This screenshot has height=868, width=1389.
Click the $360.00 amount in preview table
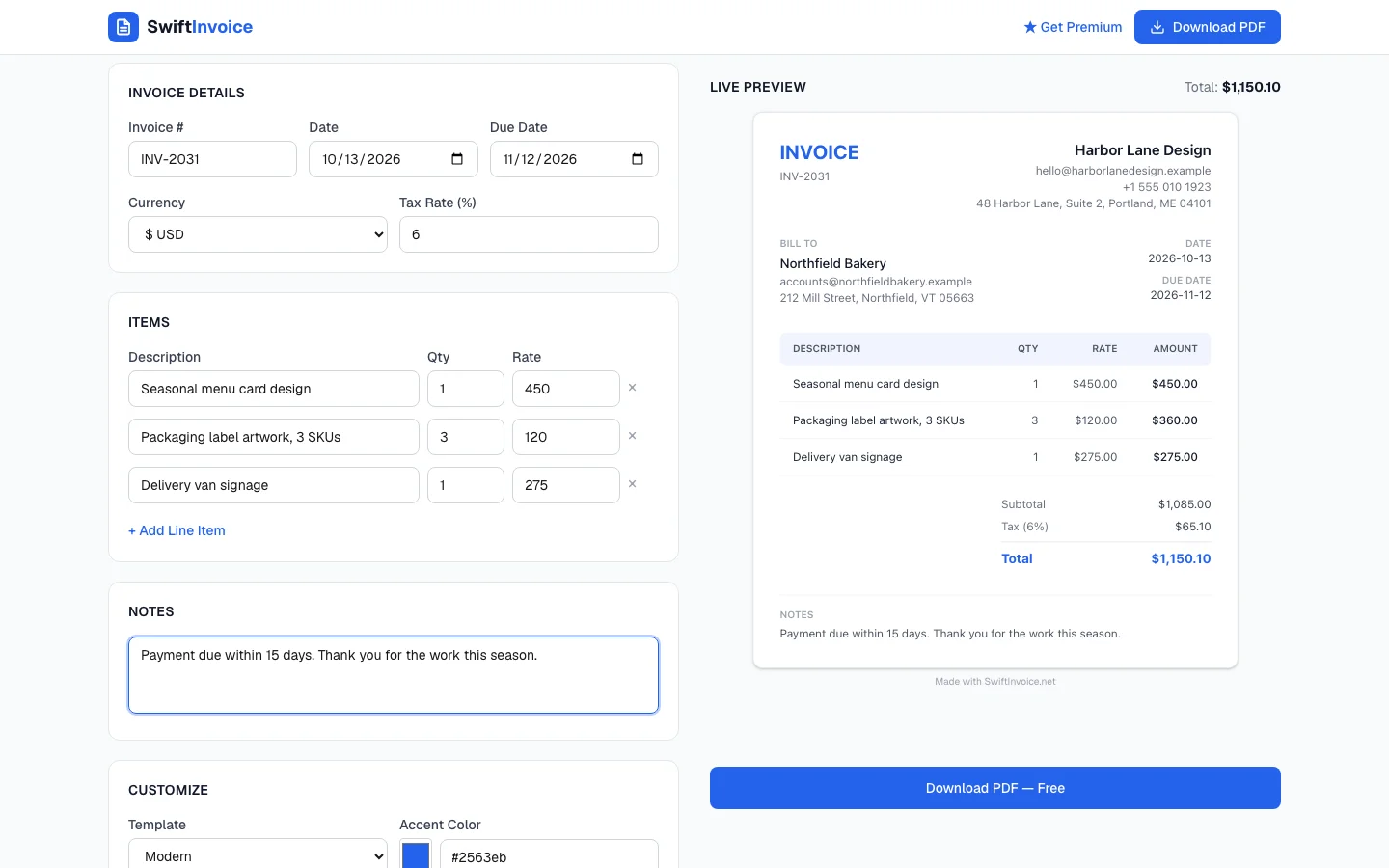[1175, 420]
